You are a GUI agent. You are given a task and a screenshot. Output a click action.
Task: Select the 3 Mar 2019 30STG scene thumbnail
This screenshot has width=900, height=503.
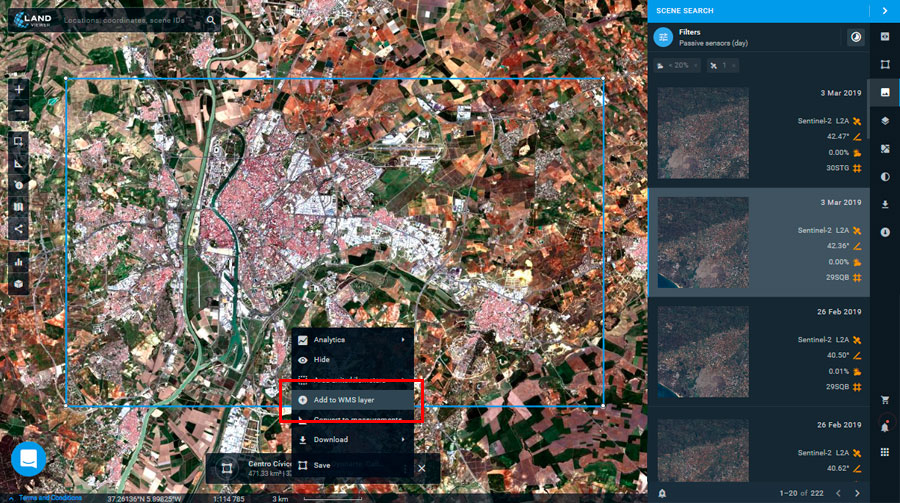(703, 133)
